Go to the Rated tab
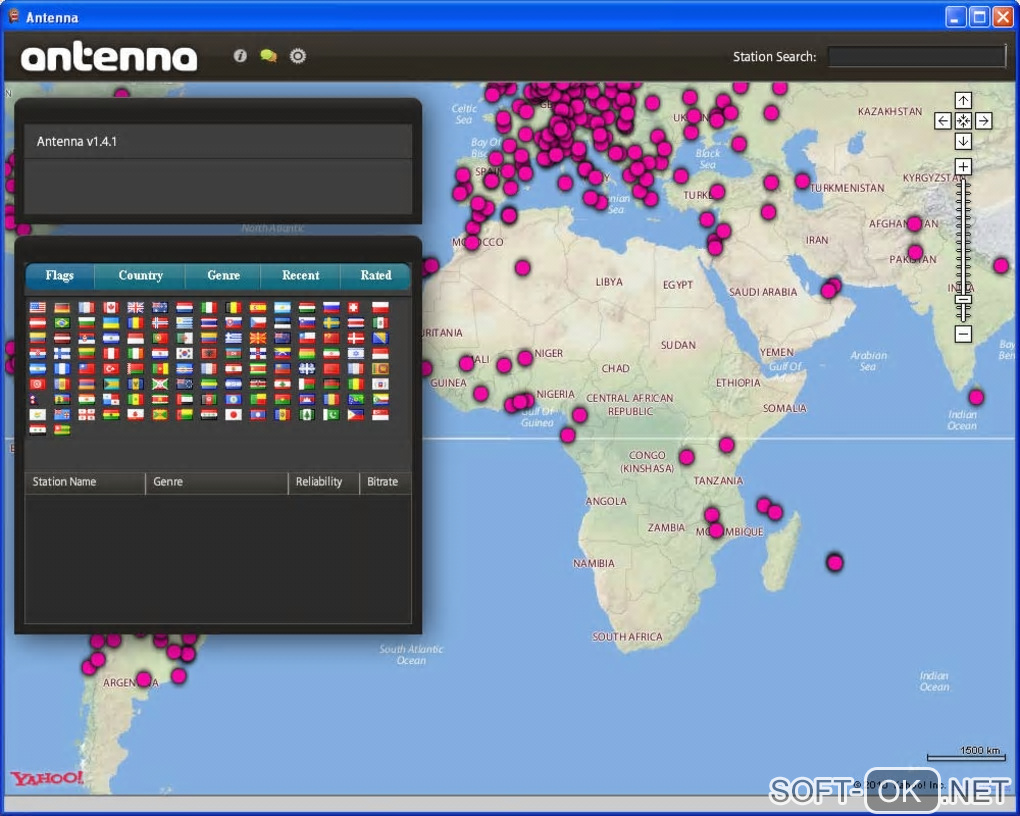 point(375,276)
